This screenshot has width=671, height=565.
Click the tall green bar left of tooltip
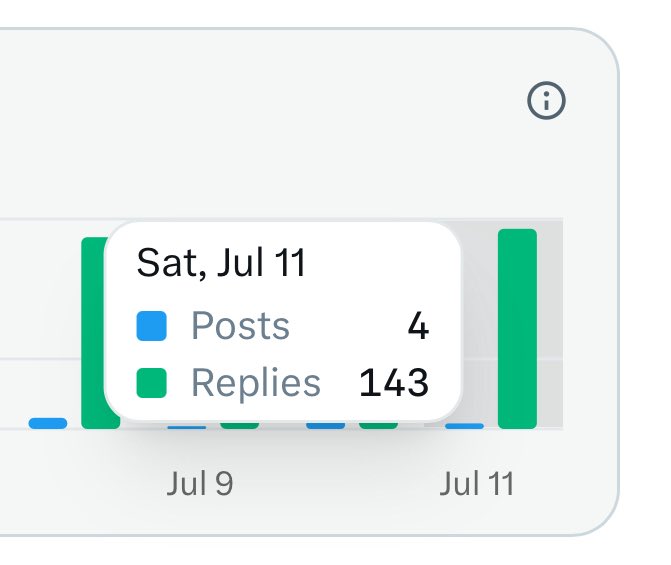94,333
